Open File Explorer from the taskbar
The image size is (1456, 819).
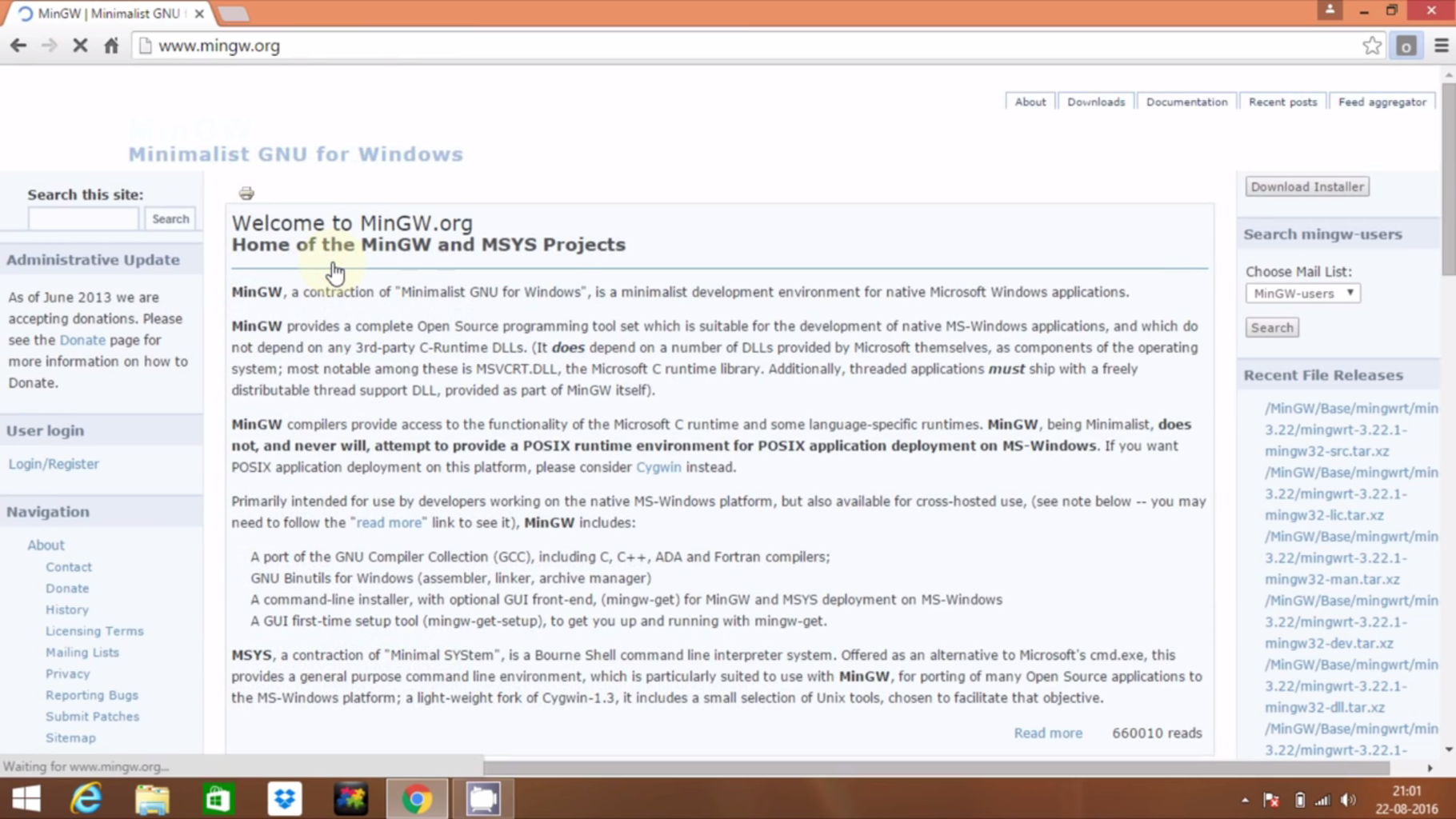coord(152,798)
